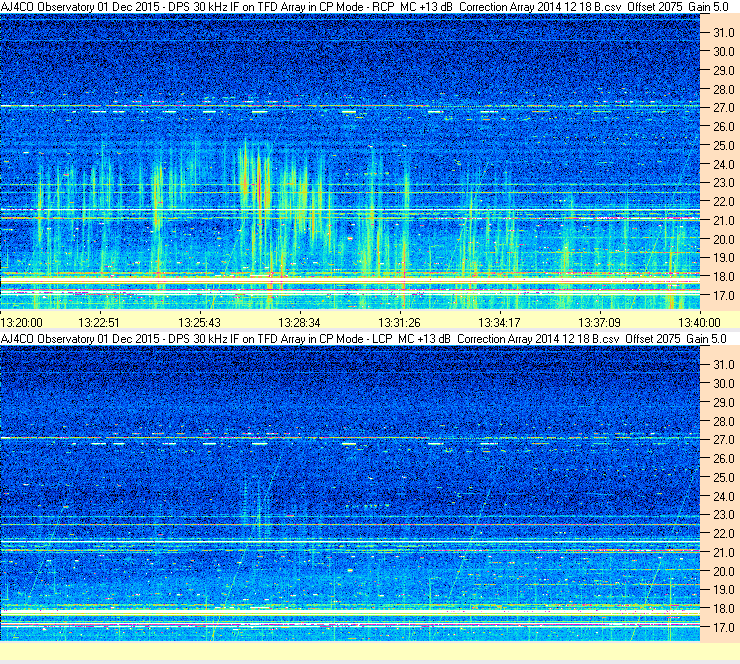740x664 pixels.
Task: Click the LCP spectrogram title line
Action: [x=363, y=339]
